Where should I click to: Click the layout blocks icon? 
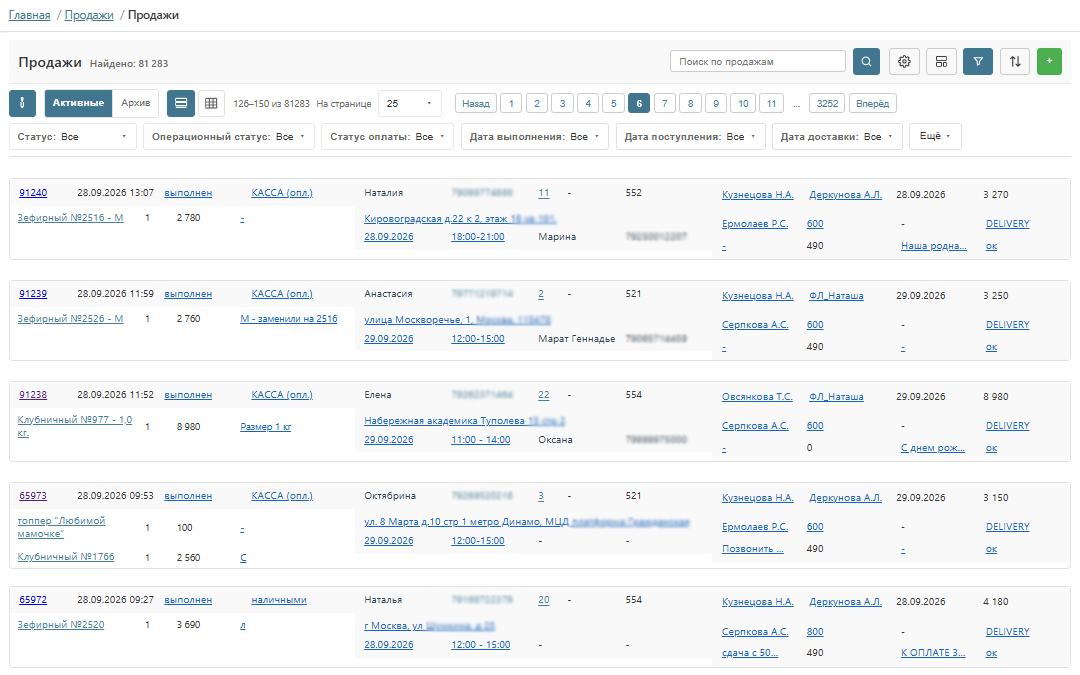coord(941,61)
